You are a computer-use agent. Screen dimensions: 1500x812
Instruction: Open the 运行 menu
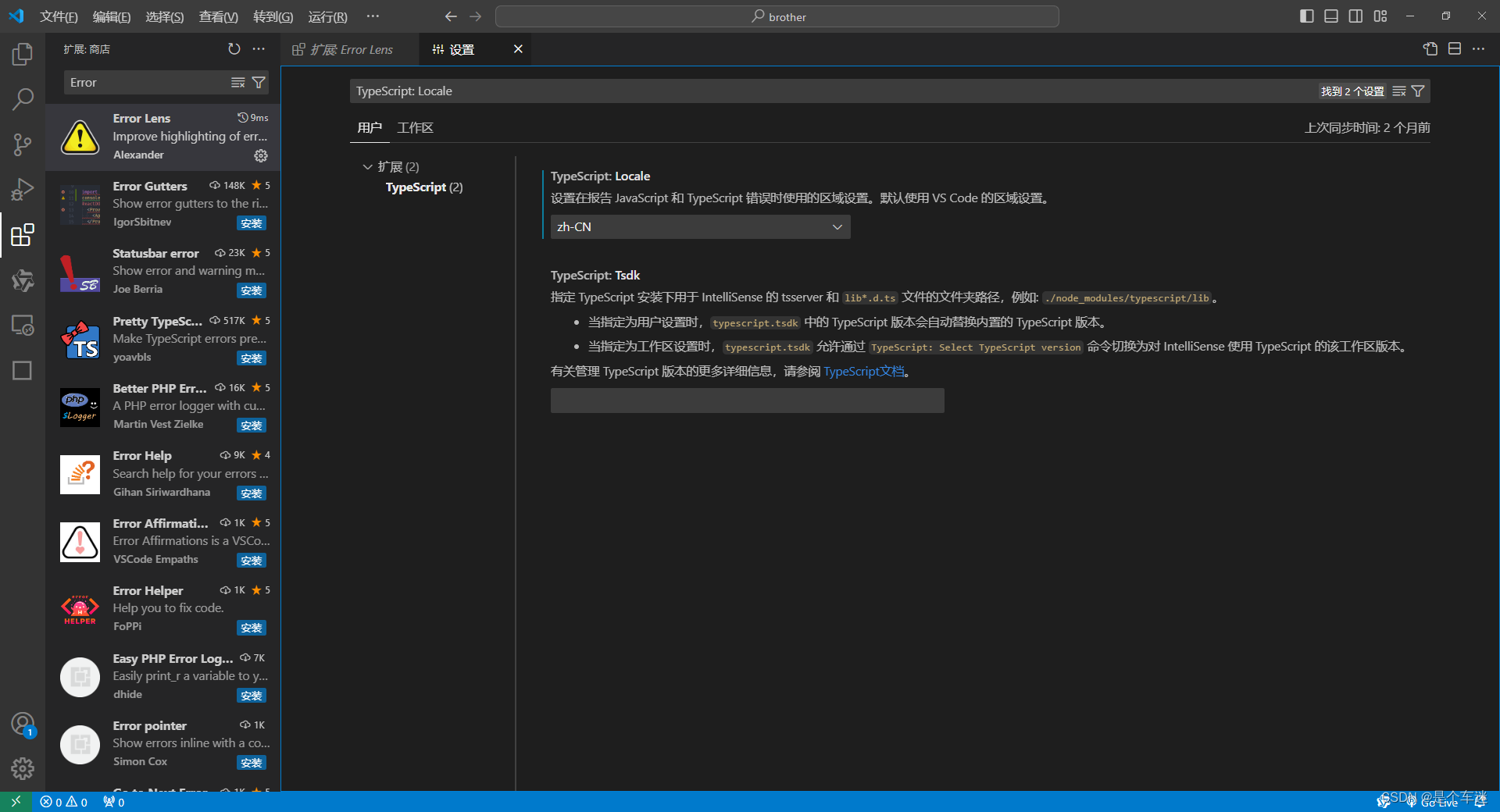coord(327,16)
